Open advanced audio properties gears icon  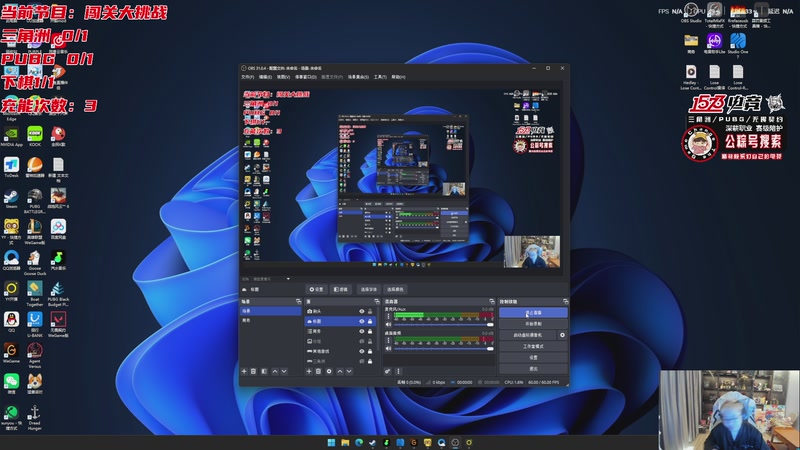click(x=388, y=371)
